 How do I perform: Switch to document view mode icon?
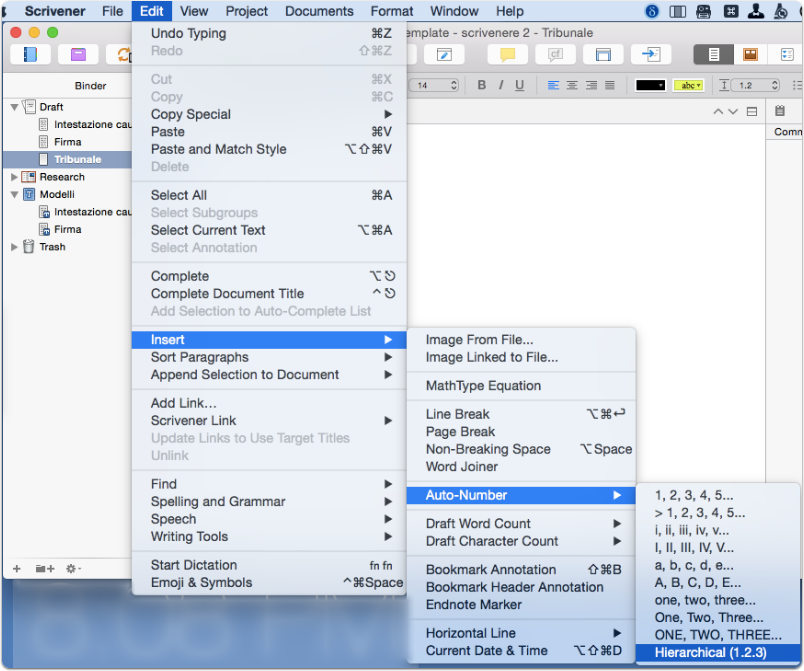coord(714,54)
